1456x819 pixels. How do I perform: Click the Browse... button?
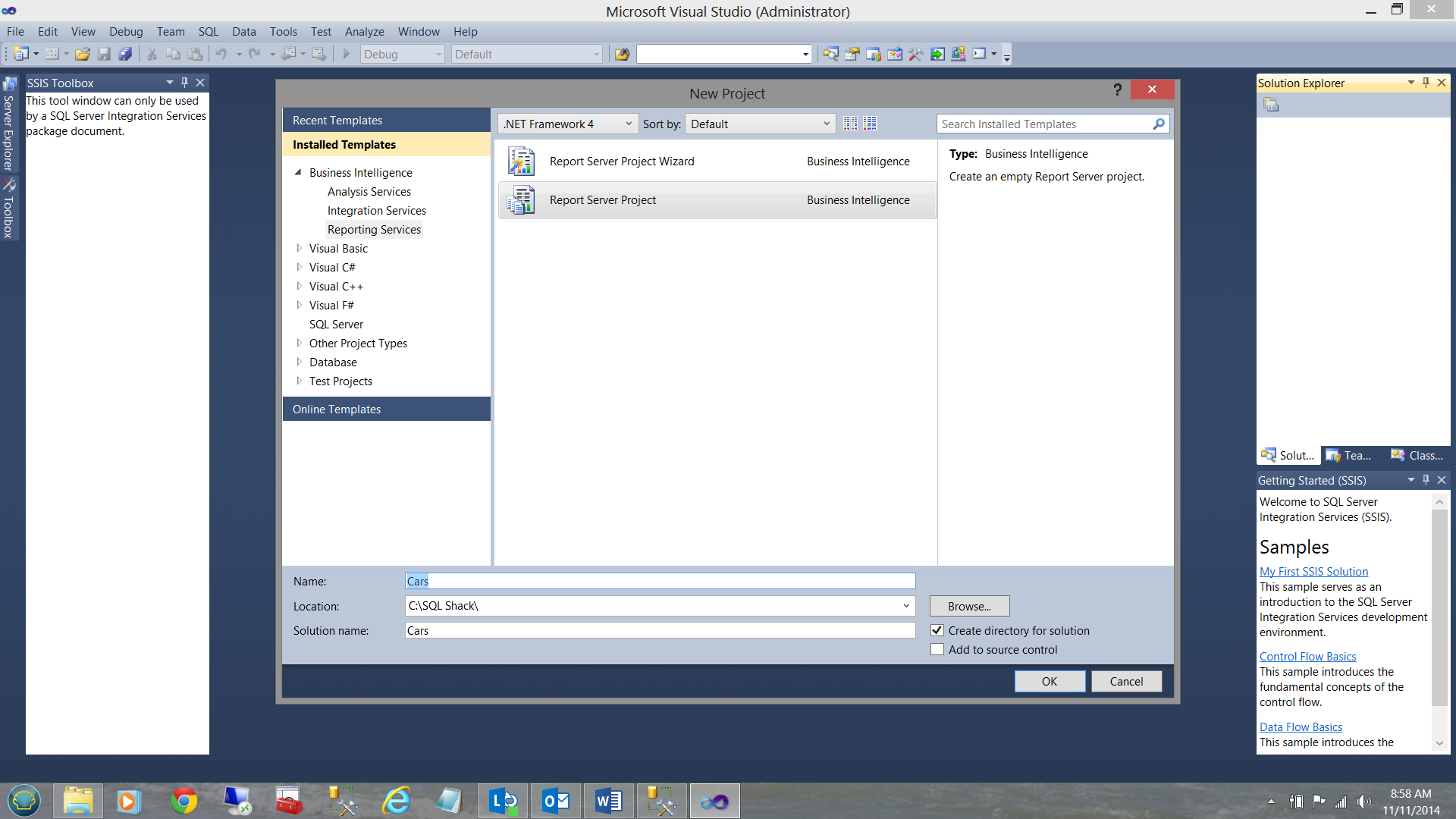(968, 606)
